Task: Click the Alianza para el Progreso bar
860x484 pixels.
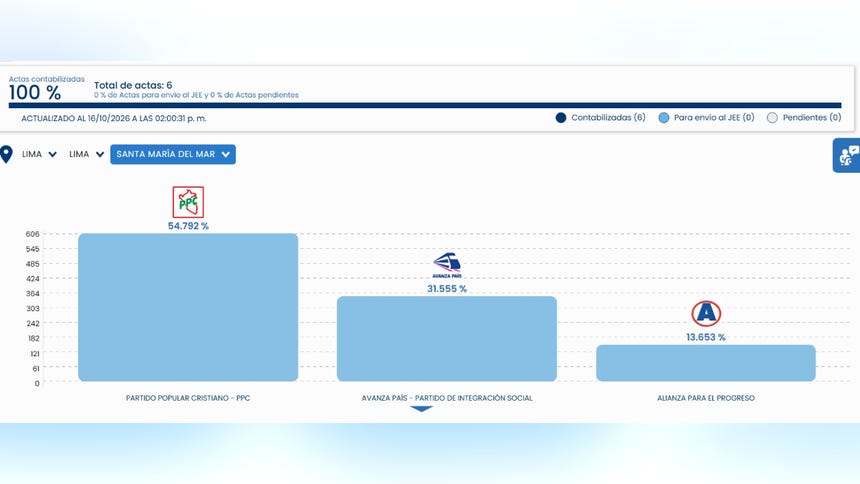Action: (x=706, y=363)
